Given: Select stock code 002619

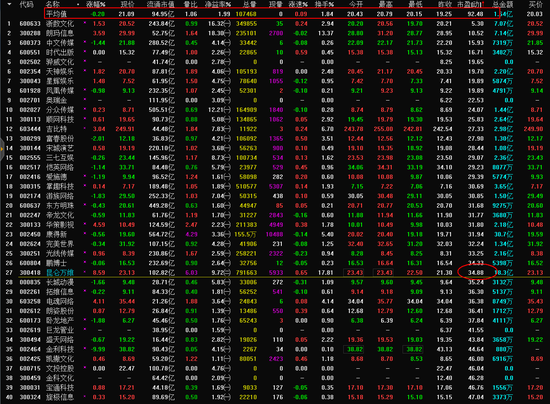Looking at the screenshot, I should (x=30, y=330).
